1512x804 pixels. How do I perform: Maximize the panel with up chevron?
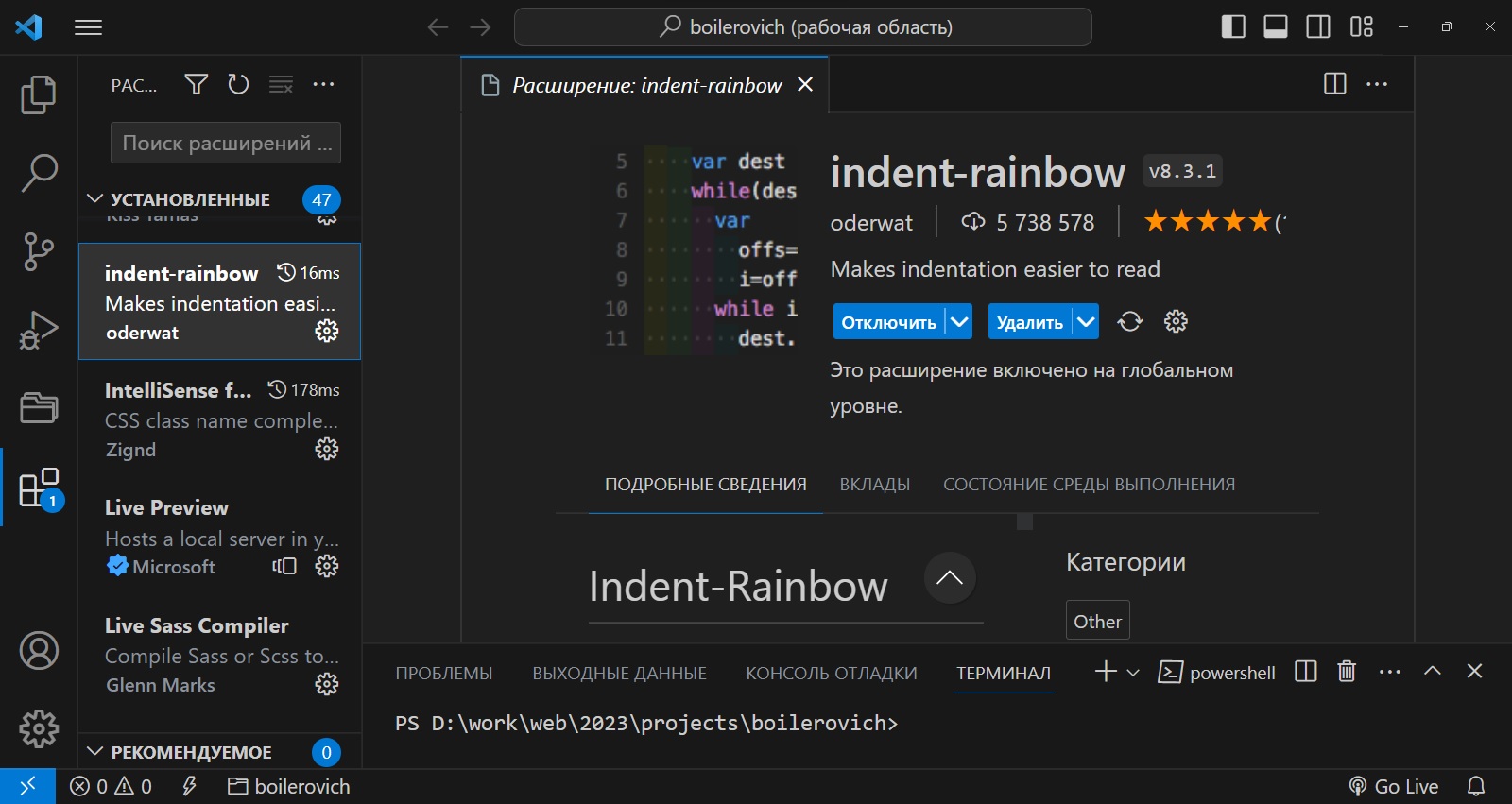(1433, 671)
